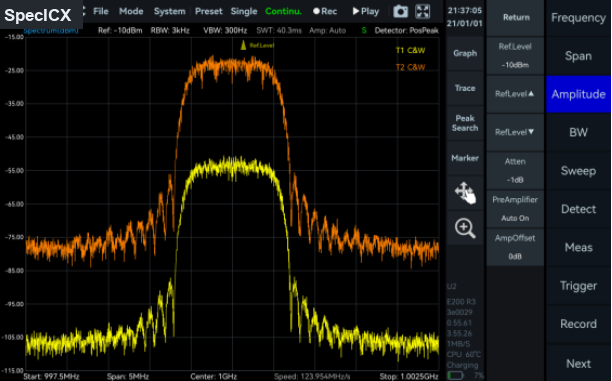612x381 pixels.
Task: Activate the pan move hand tool
Action: point(465,193)
